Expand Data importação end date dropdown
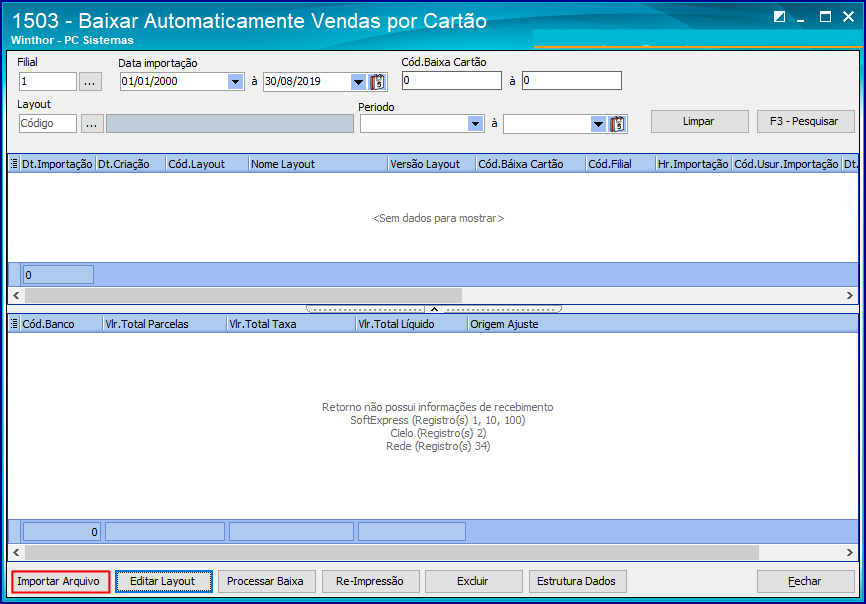This screenshot has height=604, width=866. [x=358, y=82]
